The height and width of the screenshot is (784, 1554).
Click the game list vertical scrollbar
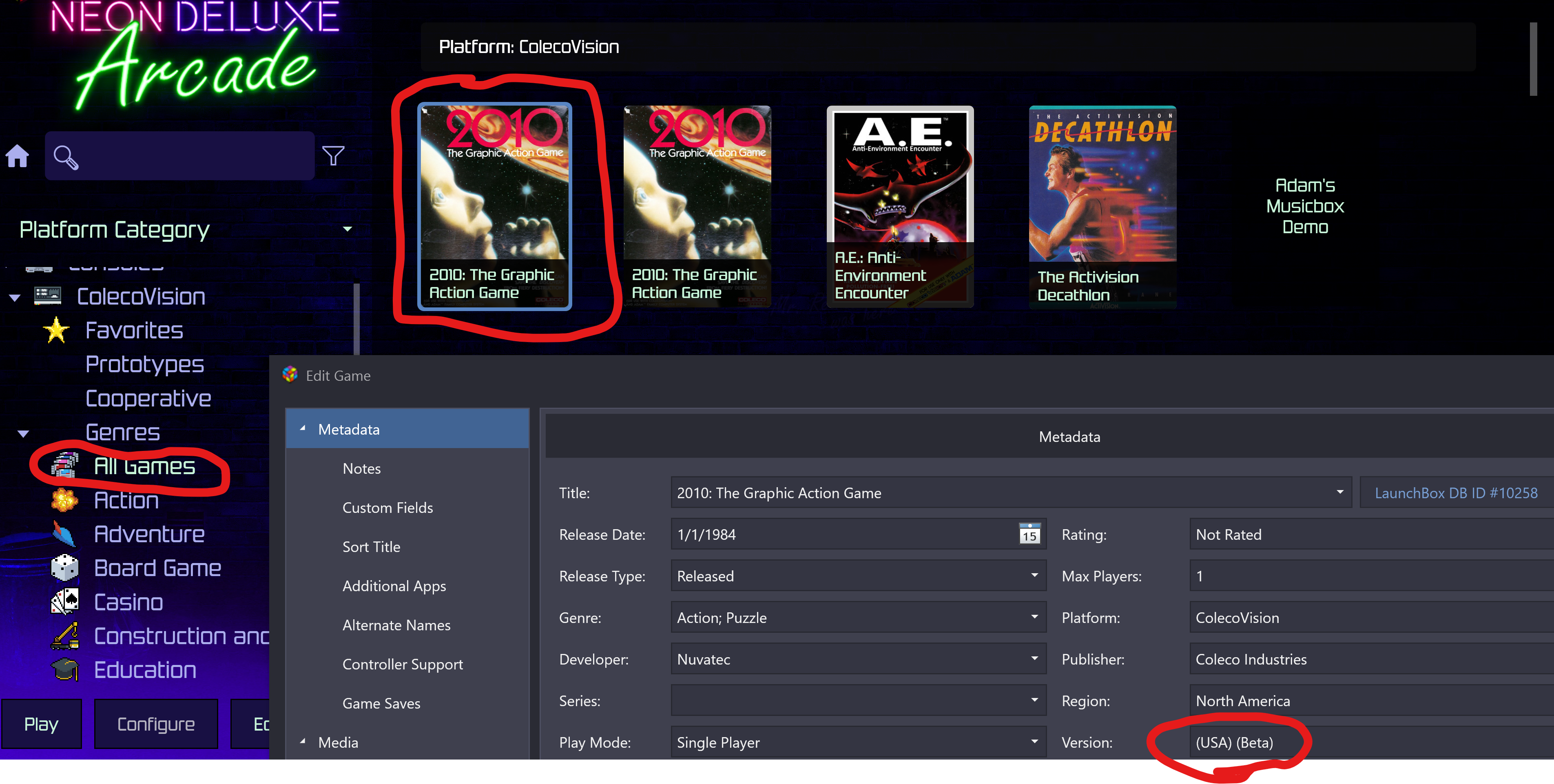click(x=1533, y=58)
